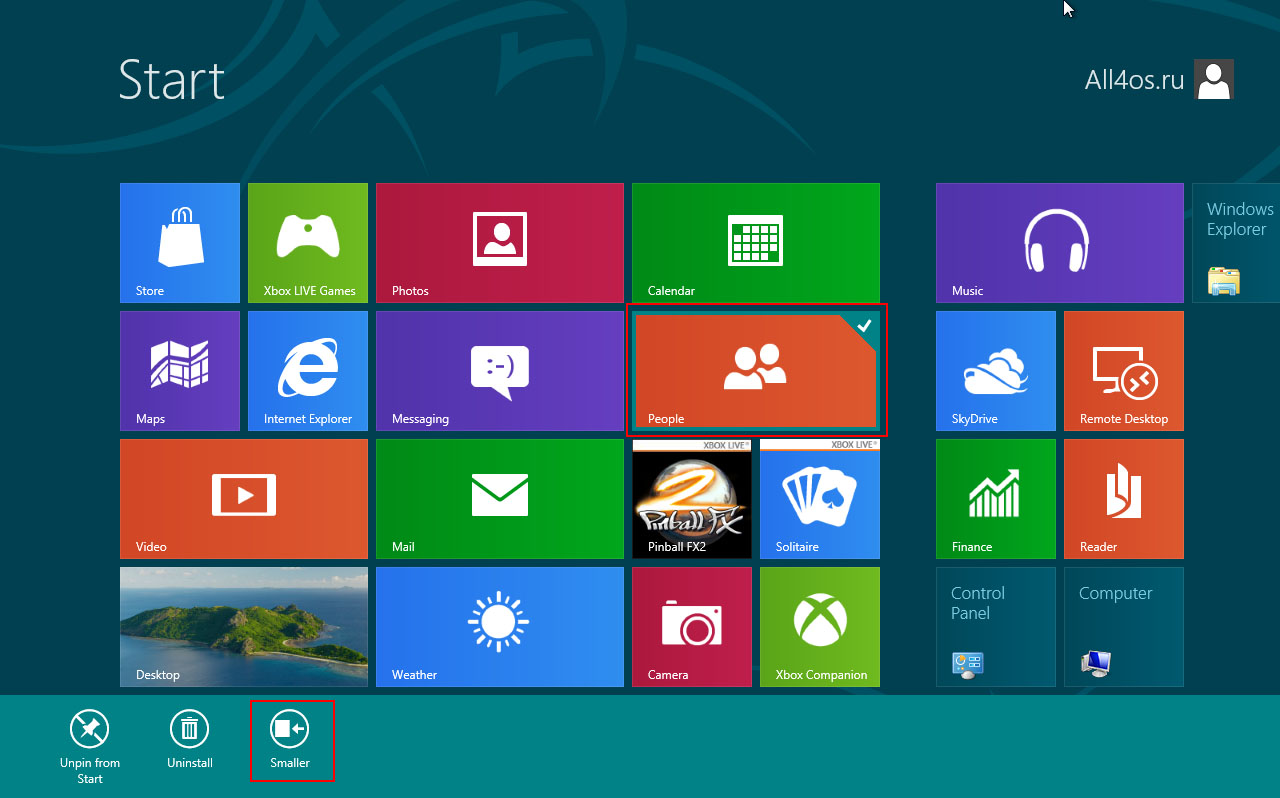Viewport: 1280px width, 798px height.
Task: Launch the Remote Desktop tile
Action: click(x=1124, y=371)
